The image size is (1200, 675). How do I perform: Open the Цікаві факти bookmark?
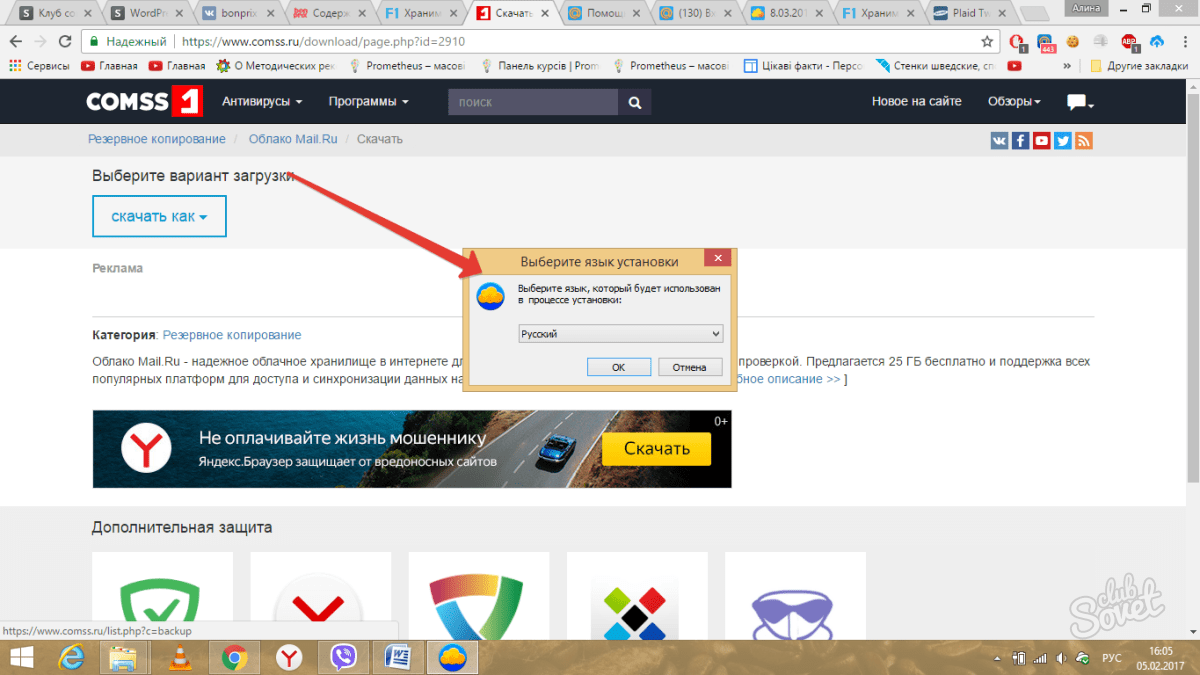click(x=803, y=66)
